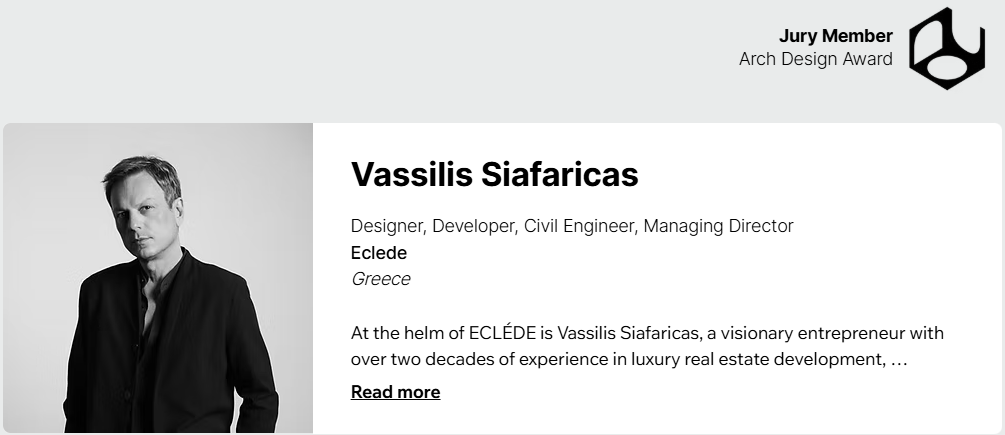
Task: Click the Arch Design Award hexagon logo
Action: pyautogui.click(x=947, y=49)
